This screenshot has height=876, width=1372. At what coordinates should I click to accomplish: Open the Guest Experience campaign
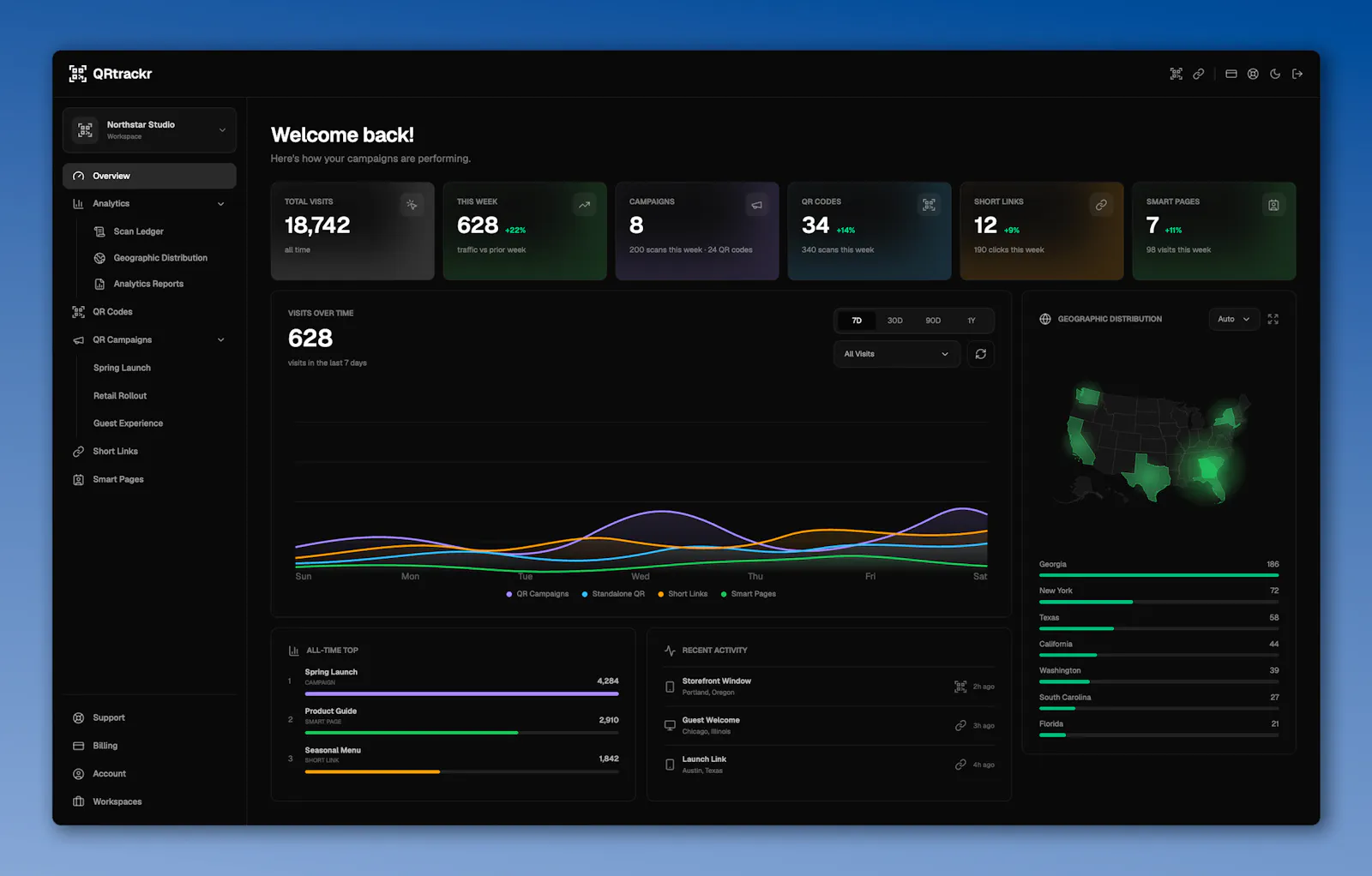pos(128,423)
